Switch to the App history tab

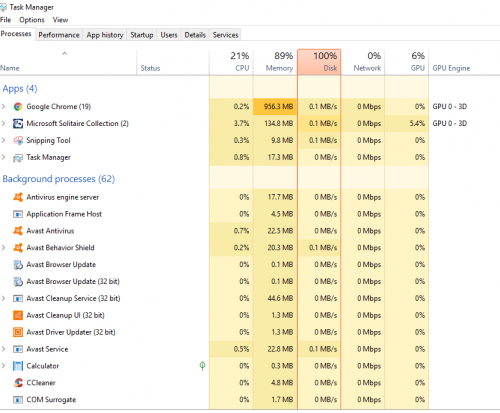pos(105,35)
